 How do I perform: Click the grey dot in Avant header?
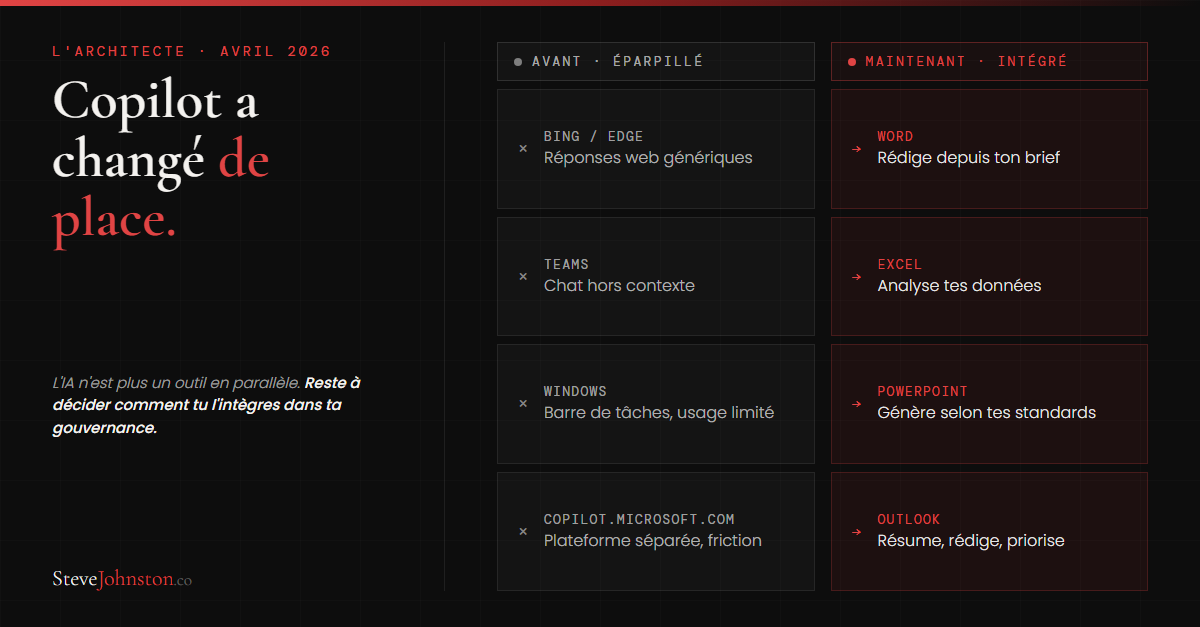pyautogui.click(x=518, y=62)
